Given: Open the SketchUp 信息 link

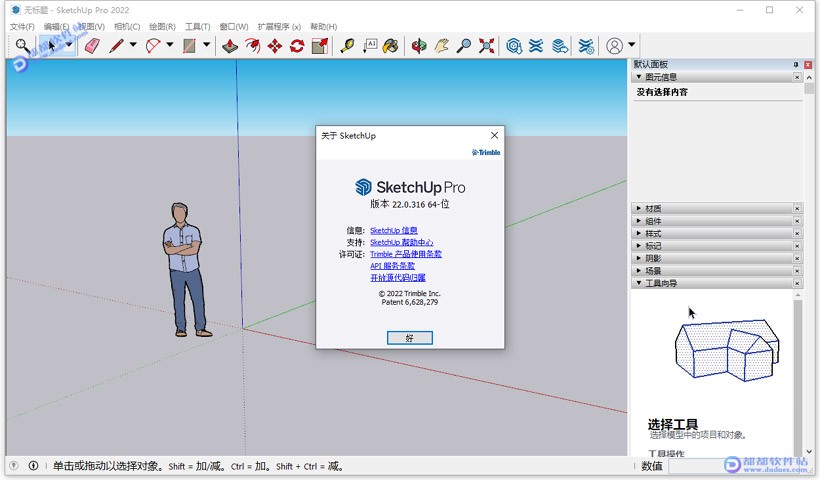Looking at the screenshot, I should [394, 231].
